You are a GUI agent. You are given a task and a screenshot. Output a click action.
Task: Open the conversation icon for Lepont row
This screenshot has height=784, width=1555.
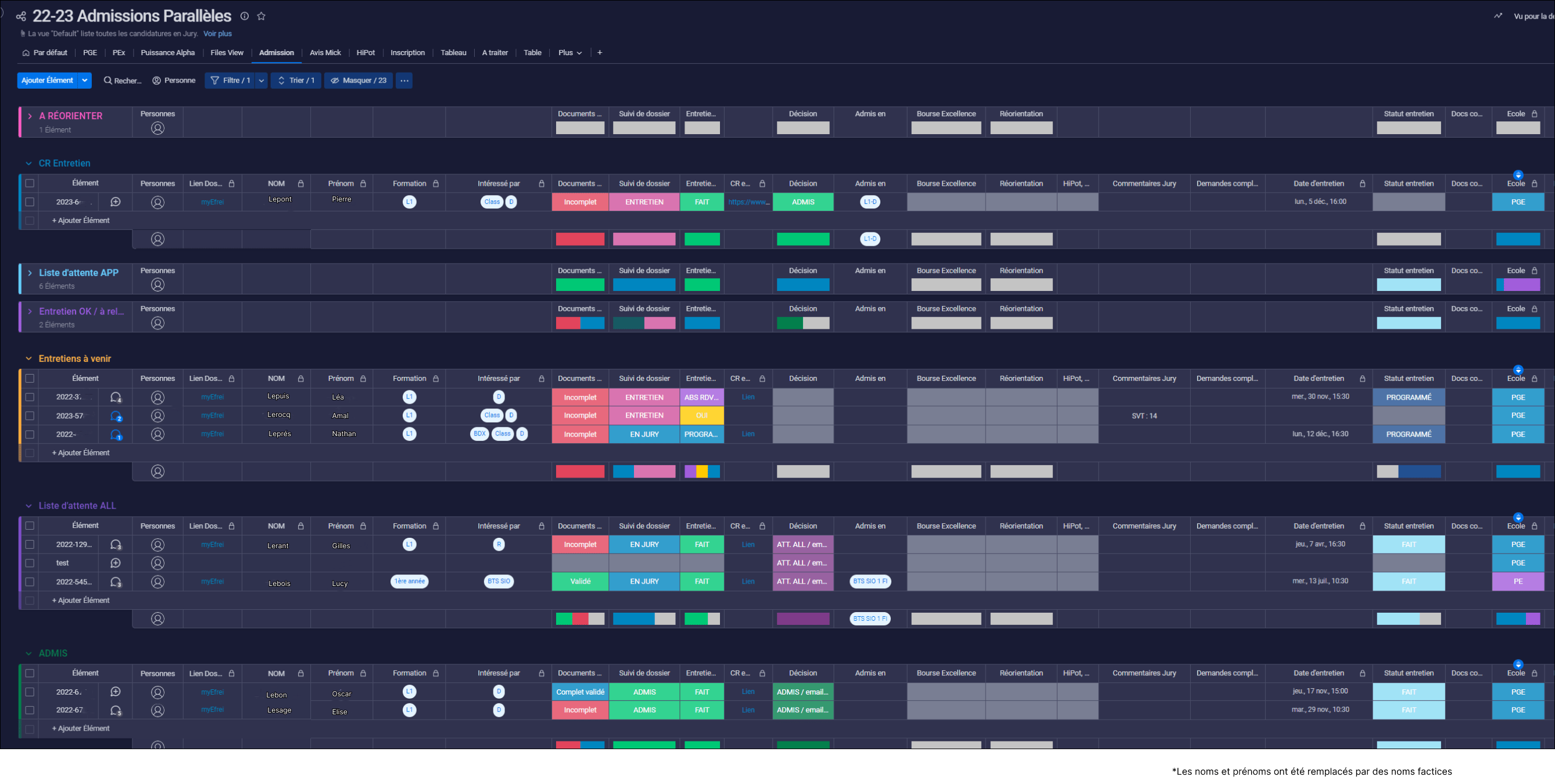[x=116, y=202]
